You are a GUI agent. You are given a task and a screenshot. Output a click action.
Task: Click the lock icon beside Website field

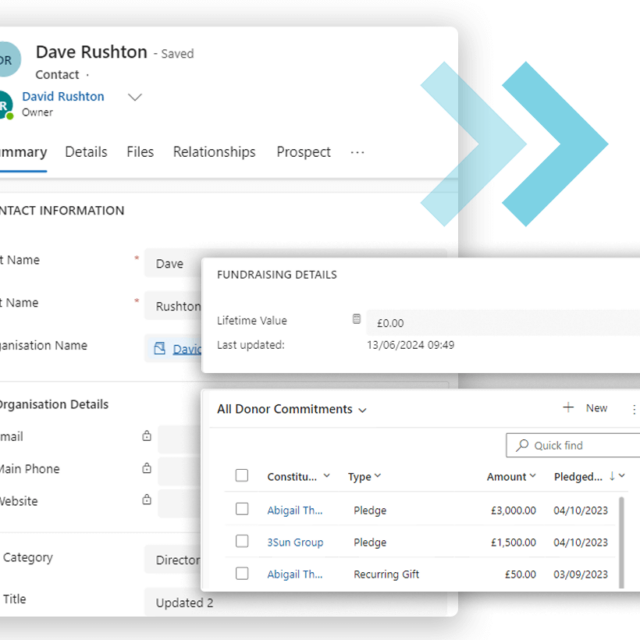click(x=147, y=499)
